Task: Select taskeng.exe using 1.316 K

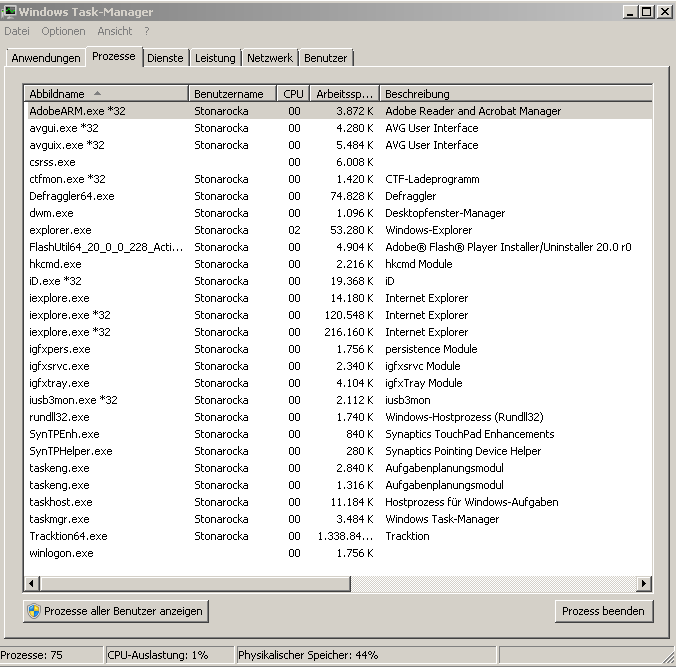Action: (338, 485)
